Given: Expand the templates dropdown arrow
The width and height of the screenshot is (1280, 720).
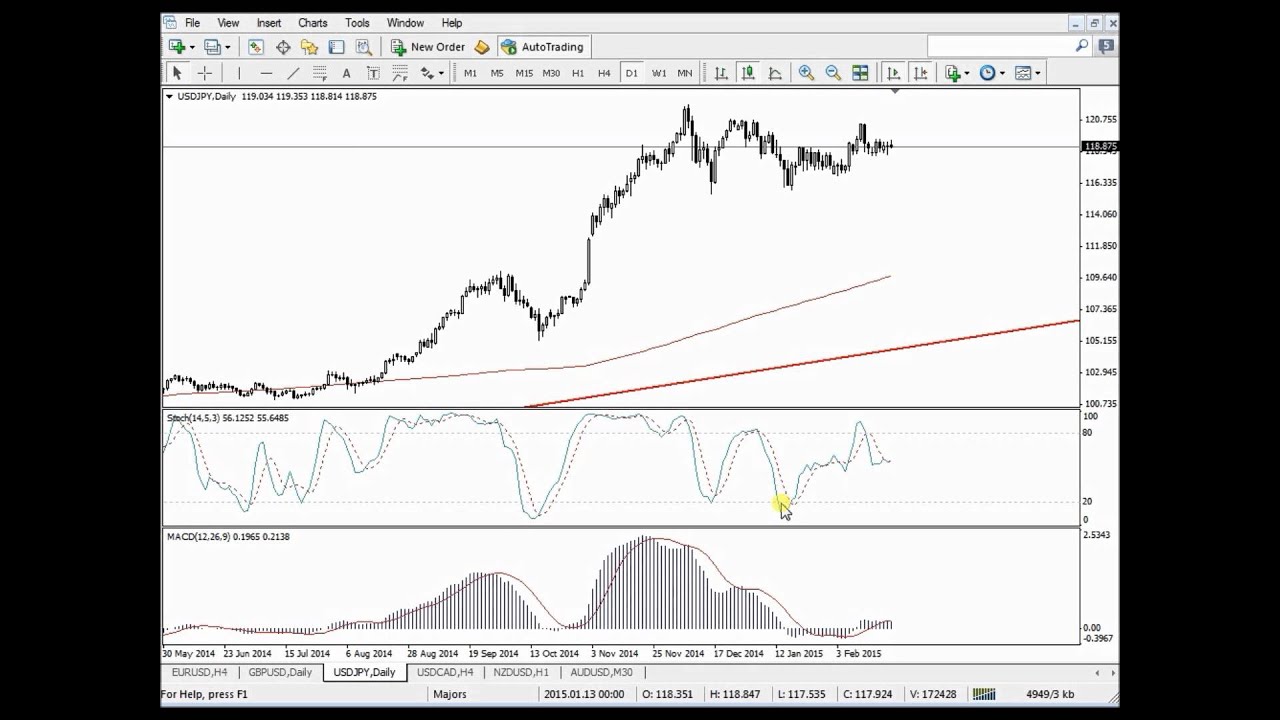Looking at the screenshot, I should pyautogui.click(x=1038, y=73).
